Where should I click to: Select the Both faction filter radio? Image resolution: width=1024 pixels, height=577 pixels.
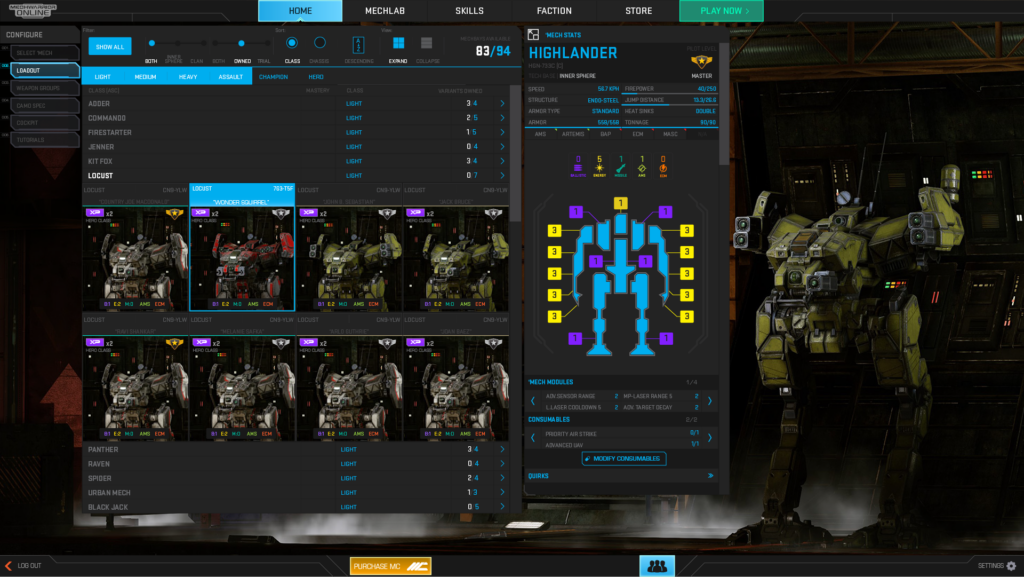click(152, 43)
